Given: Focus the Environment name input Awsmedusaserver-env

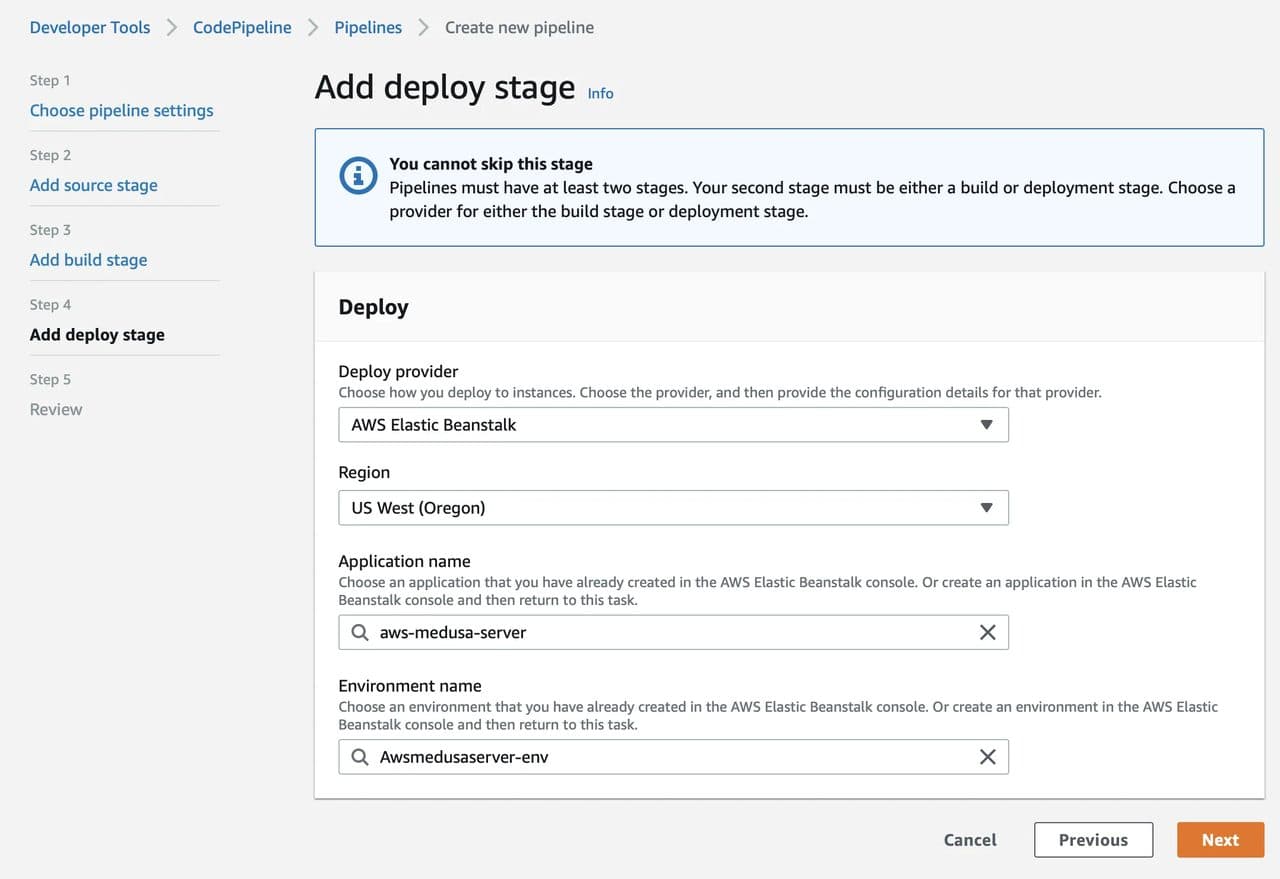Looking at the screenshot, I should [x=673, y=757].
